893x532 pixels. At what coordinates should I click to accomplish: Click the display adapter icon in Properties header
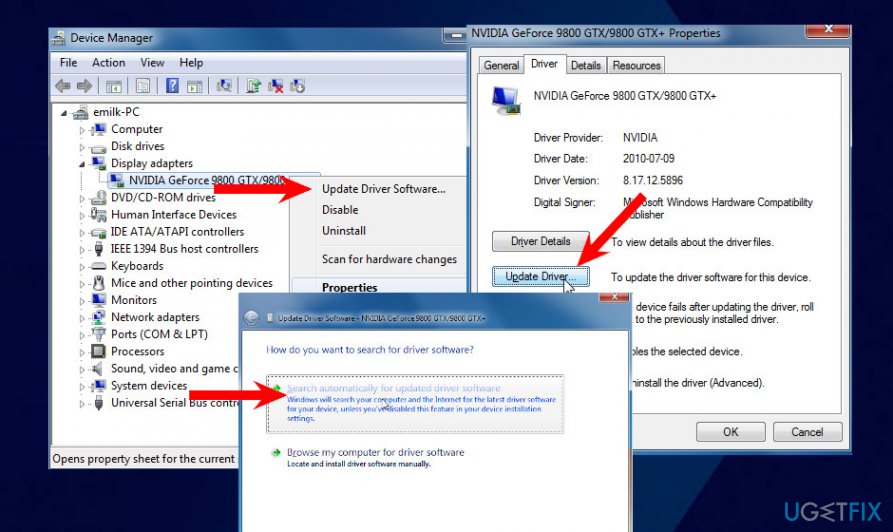[x=505, y=100]
